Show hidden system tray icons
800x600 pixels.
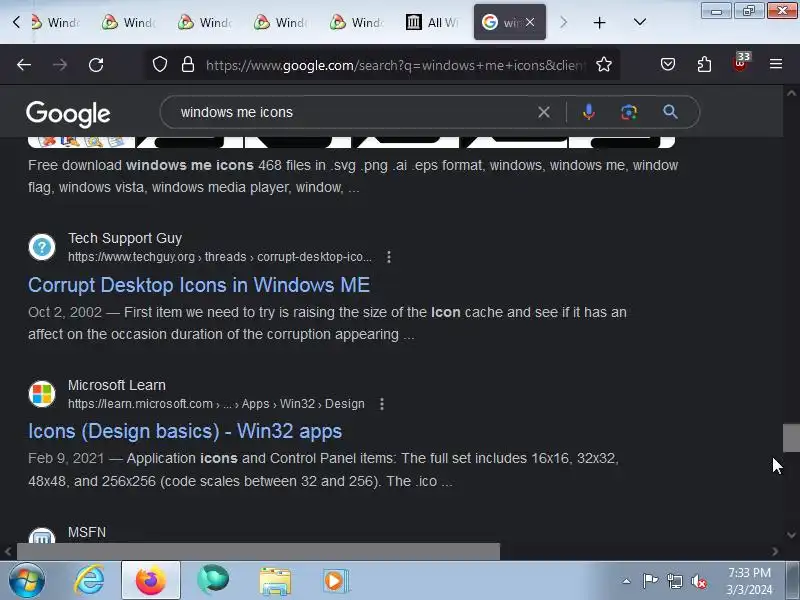point(626,581)
